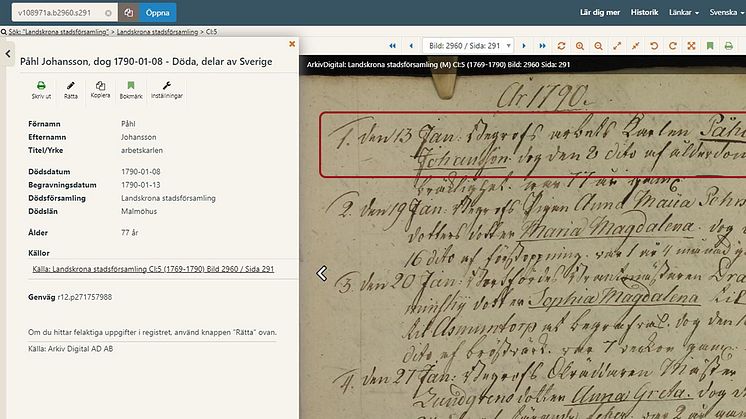This screenshot has height=419, width=746.
Task: Reset the image view with refresh icon
Action: tap(562, 46)
